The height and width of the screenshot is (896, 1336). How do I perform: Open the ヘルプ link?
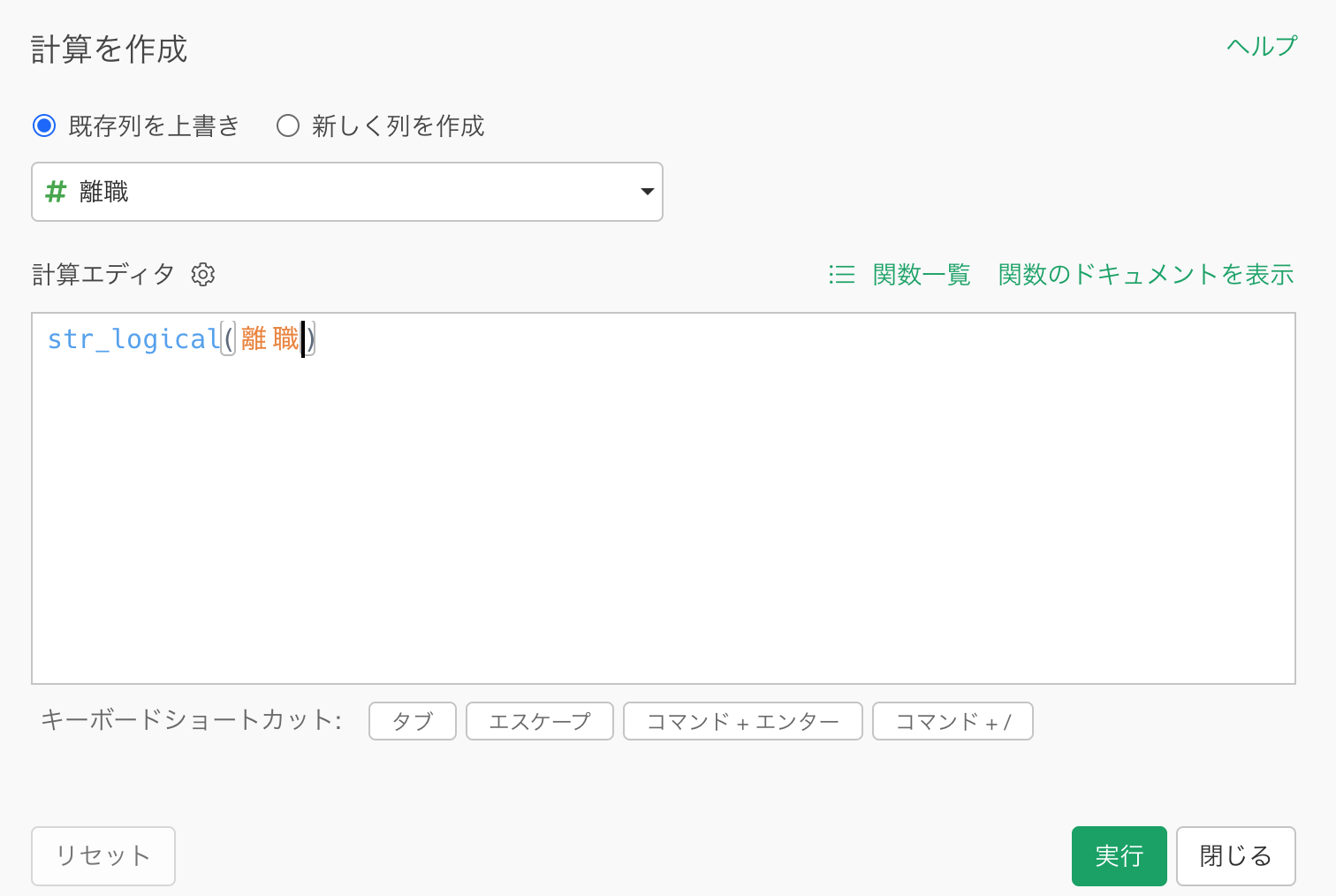click(x=1261, y=46)
